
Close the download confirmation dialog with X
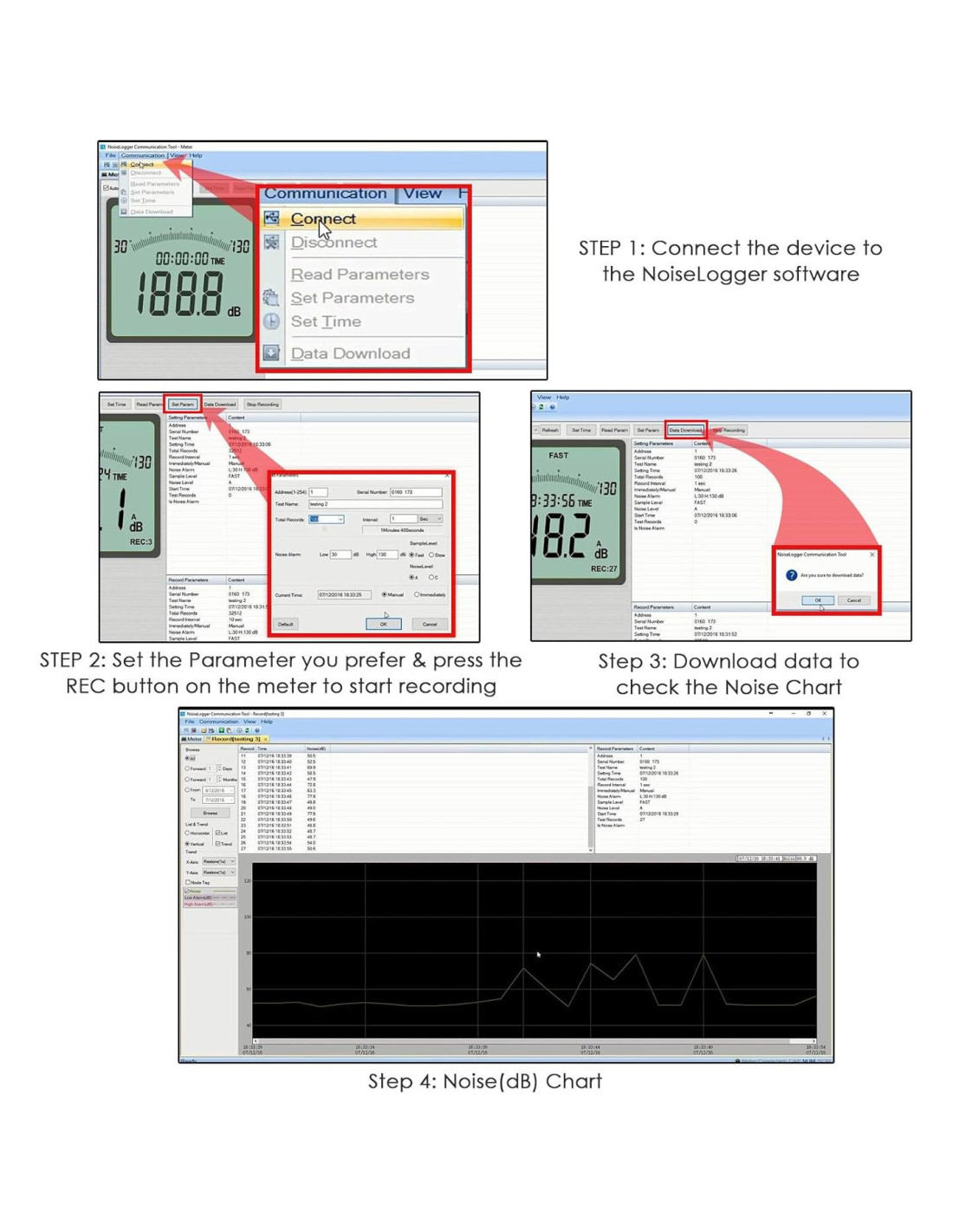click(872, 554)
